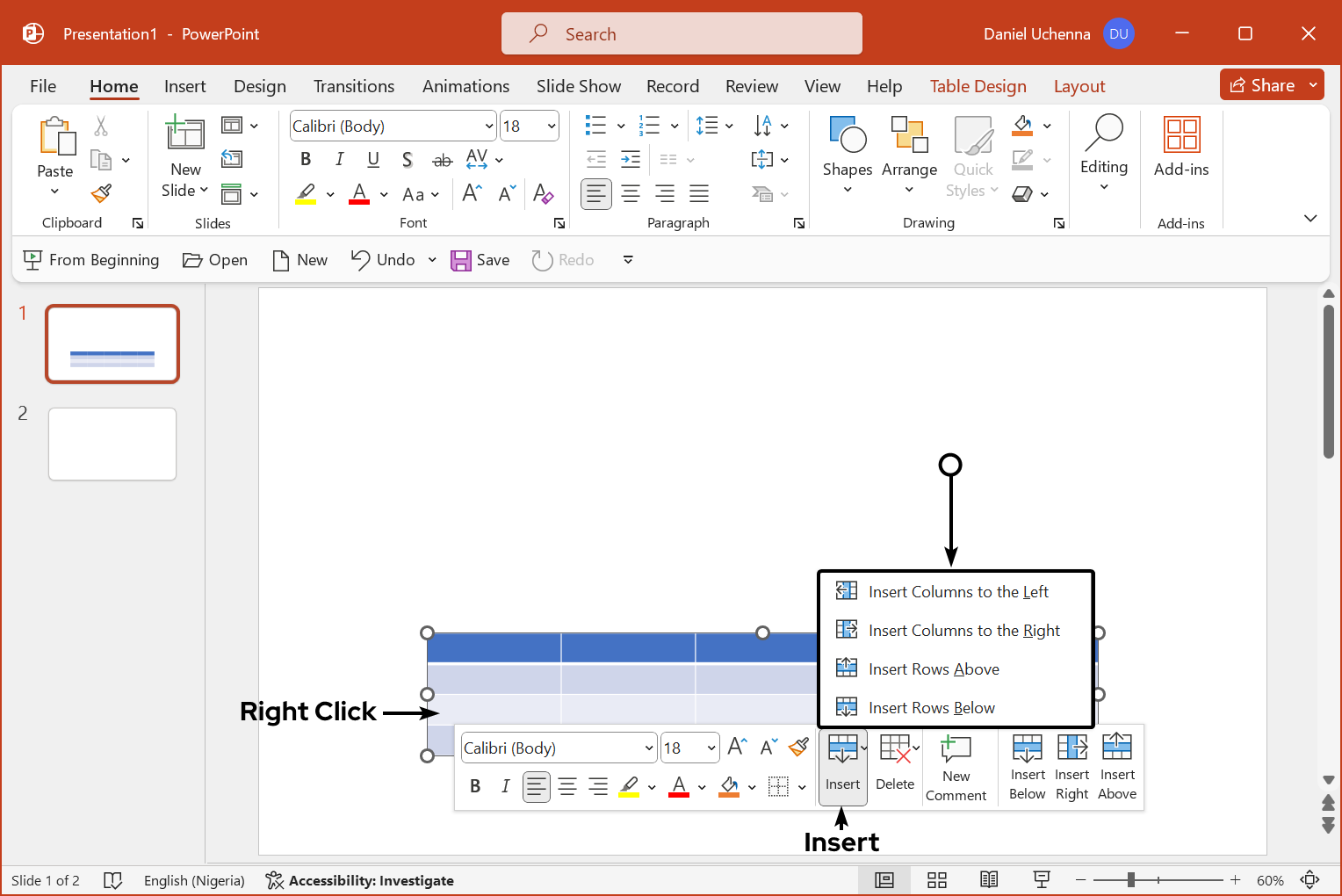Click From Beginning to start slideshow

tap(91, 260)
